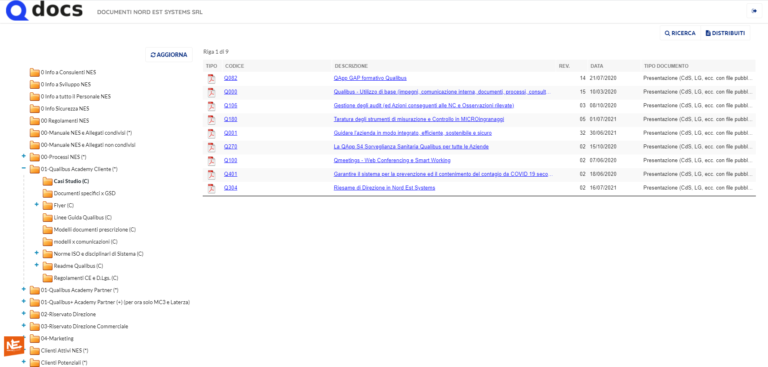The image size is (768, 367).
Task: Open the PDF icon for Q401
Action: [212, 174]
